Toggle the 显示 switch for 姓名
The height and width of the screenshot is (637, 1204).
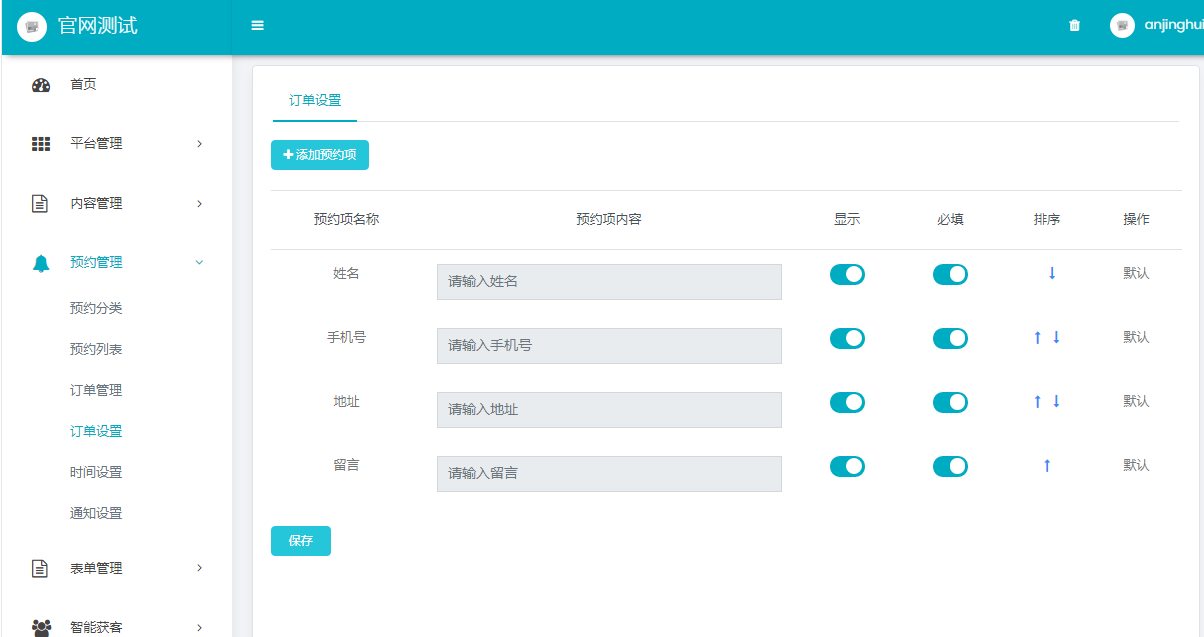pyautogui.click(x=847, y=274)
